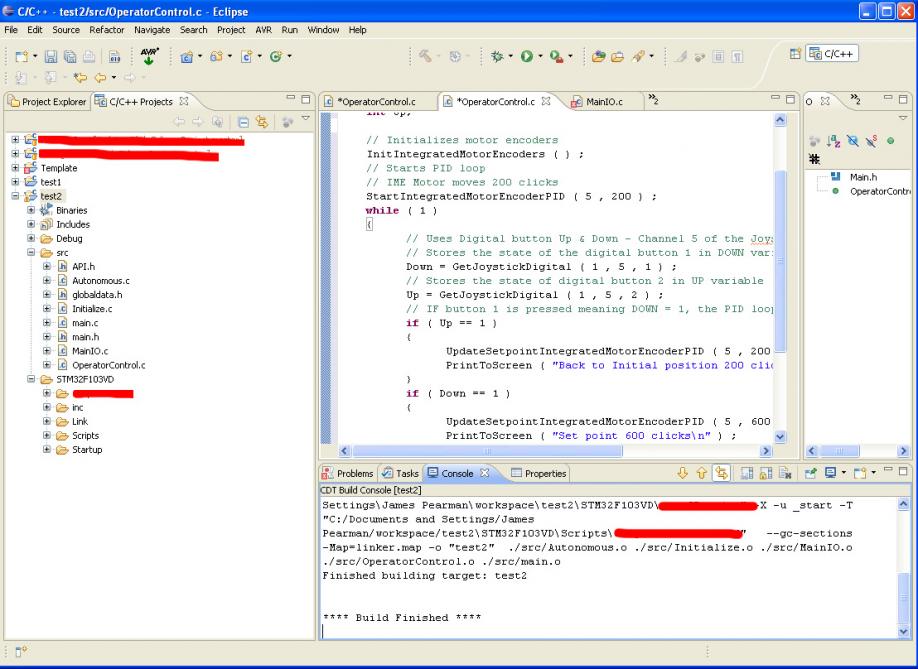Image resolution: width=918 pixels, height=669 pixels.
Task: Collapse the test2 project node
Action: point(15,196)
